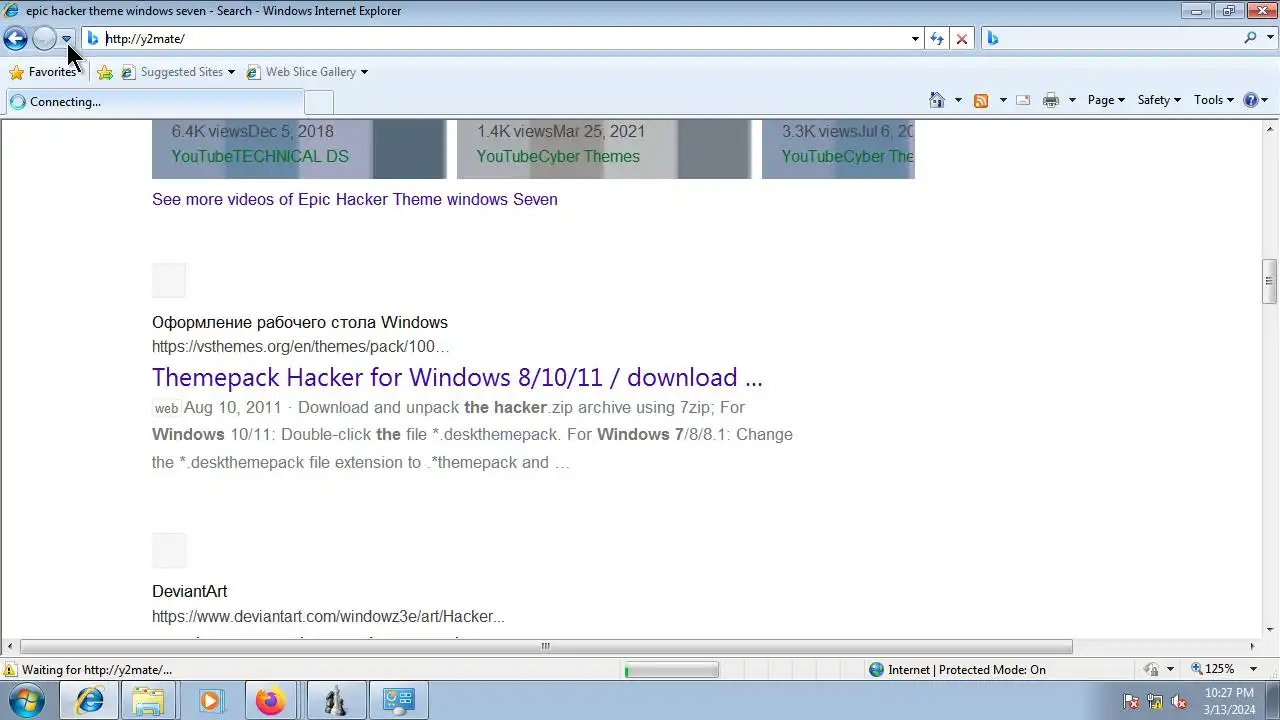Click the muted volume tray icon
This screenshot has width=1280, height=720.
click(x=1179, y=701)
